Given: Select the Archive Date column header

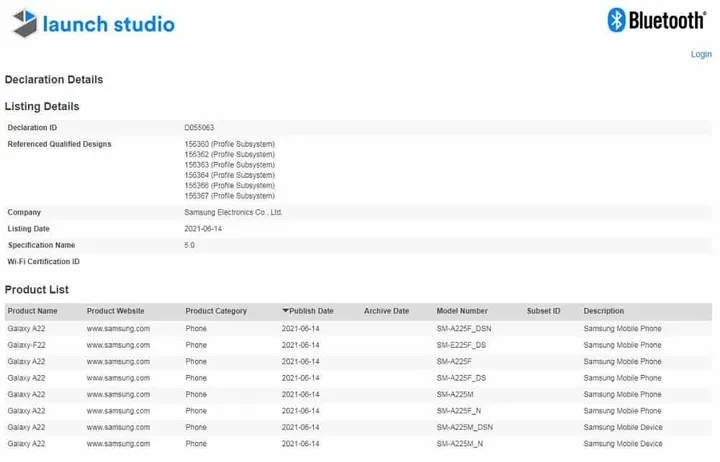Looking at the screenshot, I should pyautogui.click(x=386, y=311).
